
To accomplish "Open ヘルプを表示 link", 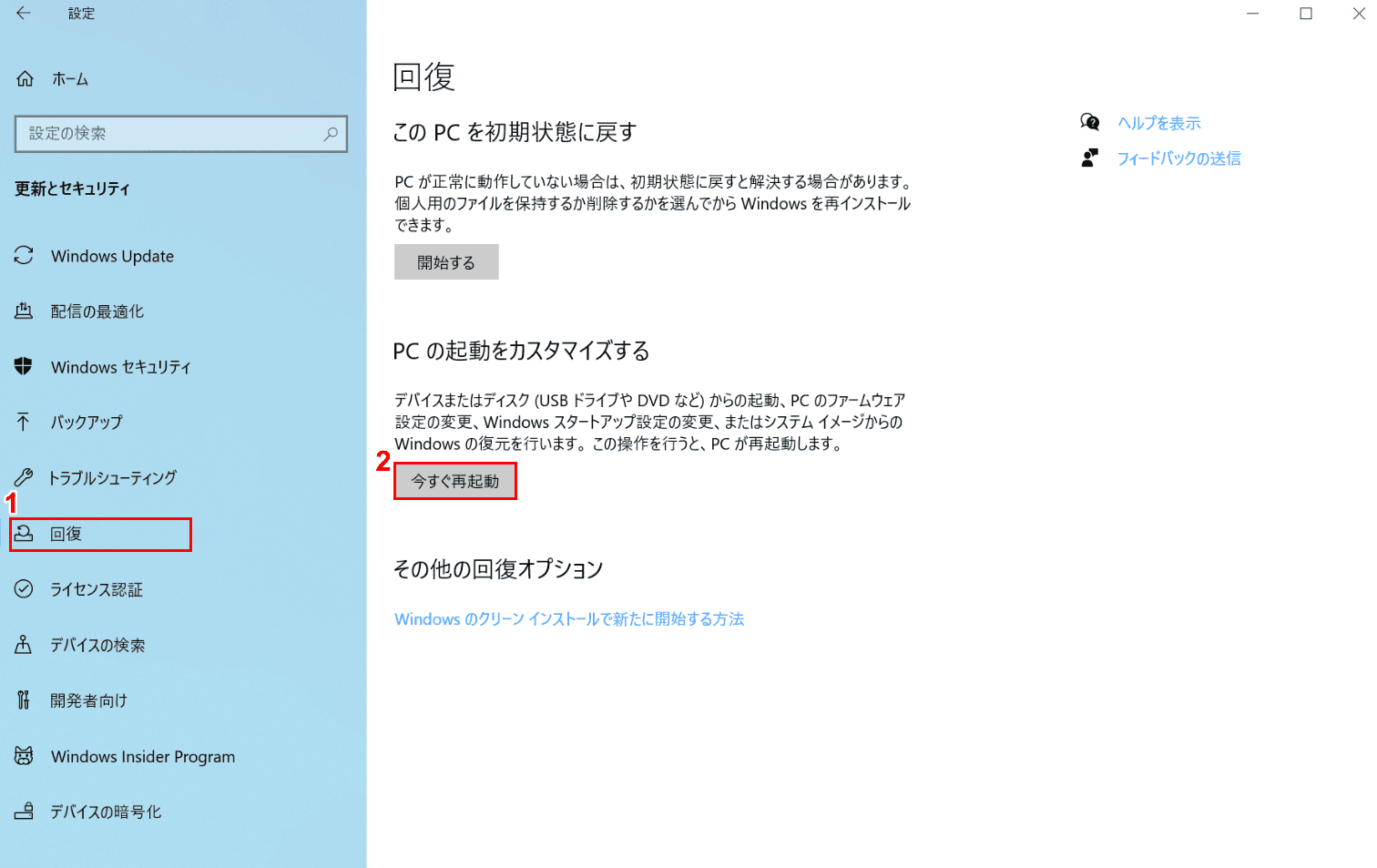I will pyautogui.click(x=1159, y=123).
